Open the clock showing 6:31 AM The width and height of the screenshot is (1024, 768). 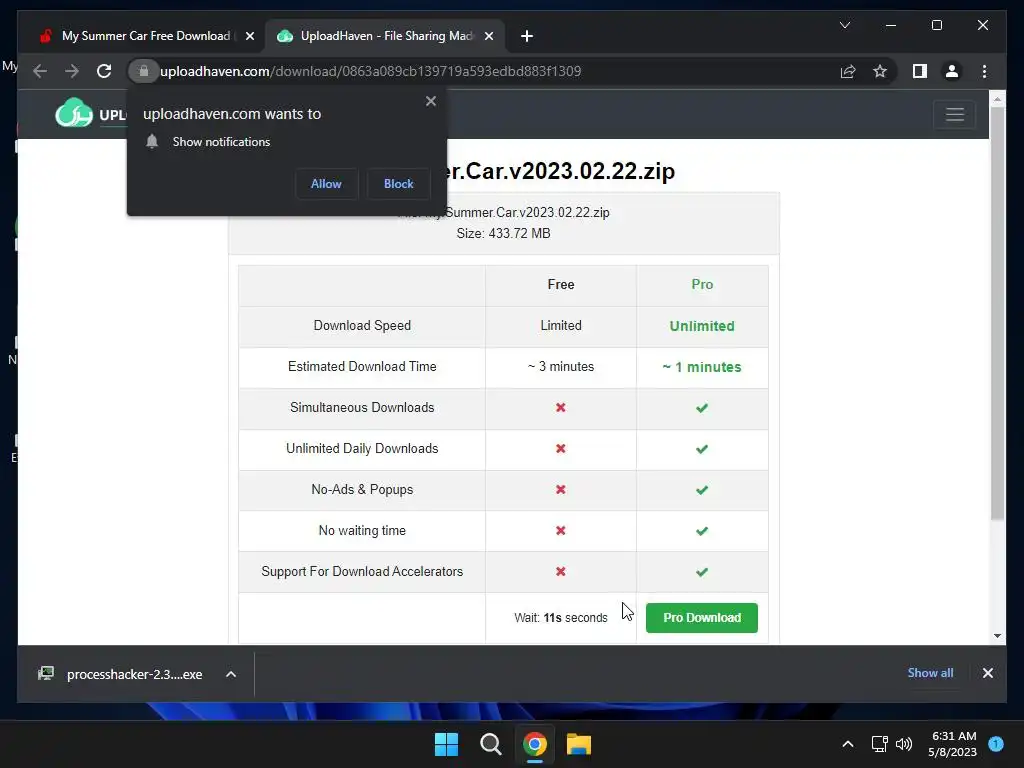(953, 744)
